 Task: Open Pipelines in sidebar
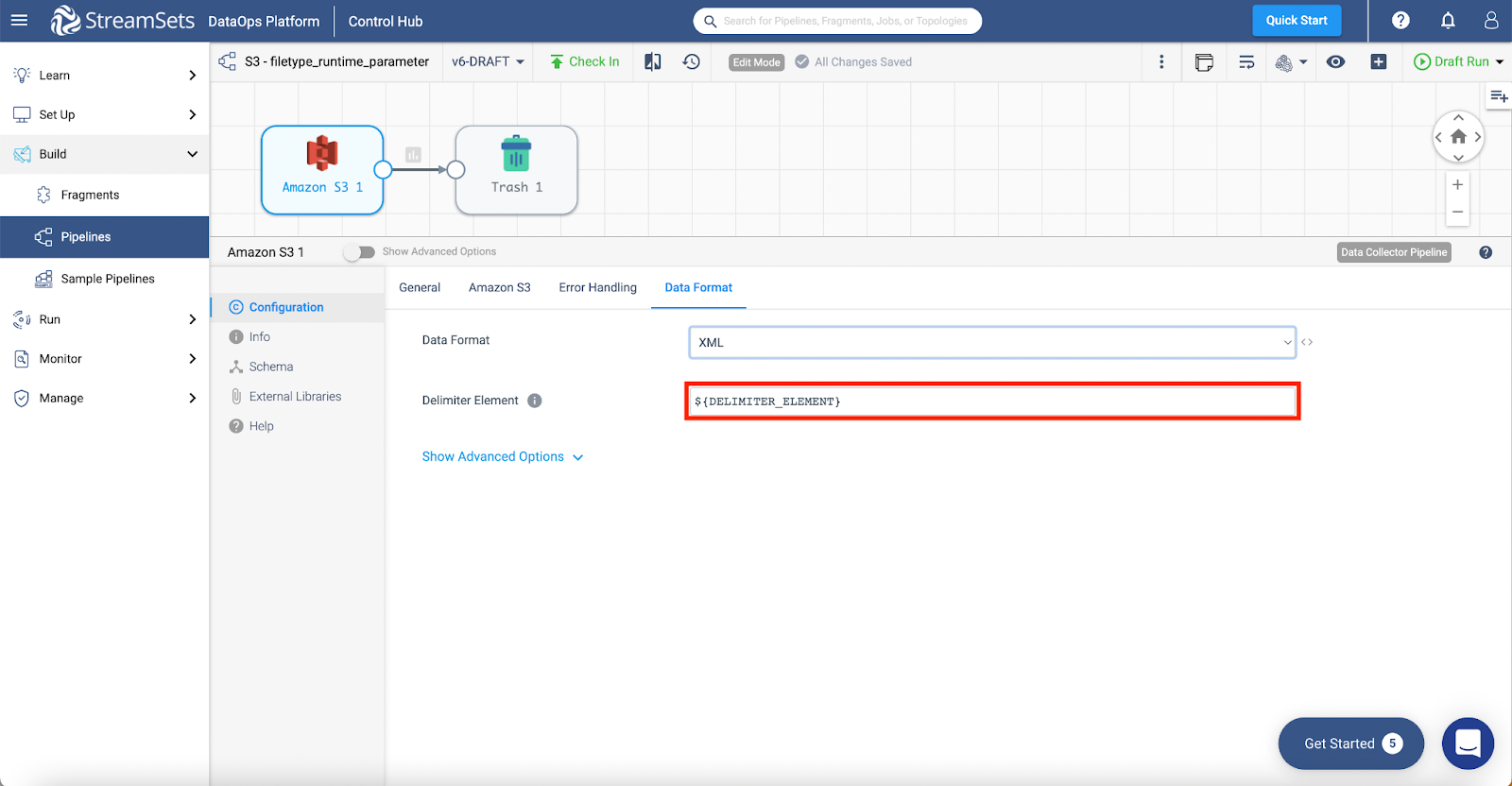click(104, 237)
